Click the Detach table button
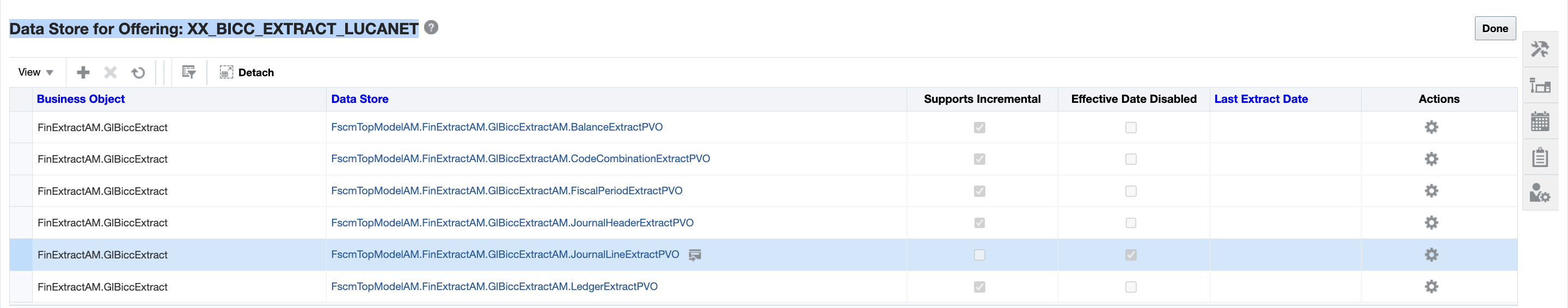This screenshot has height=308, width=1568. point(247,72)
